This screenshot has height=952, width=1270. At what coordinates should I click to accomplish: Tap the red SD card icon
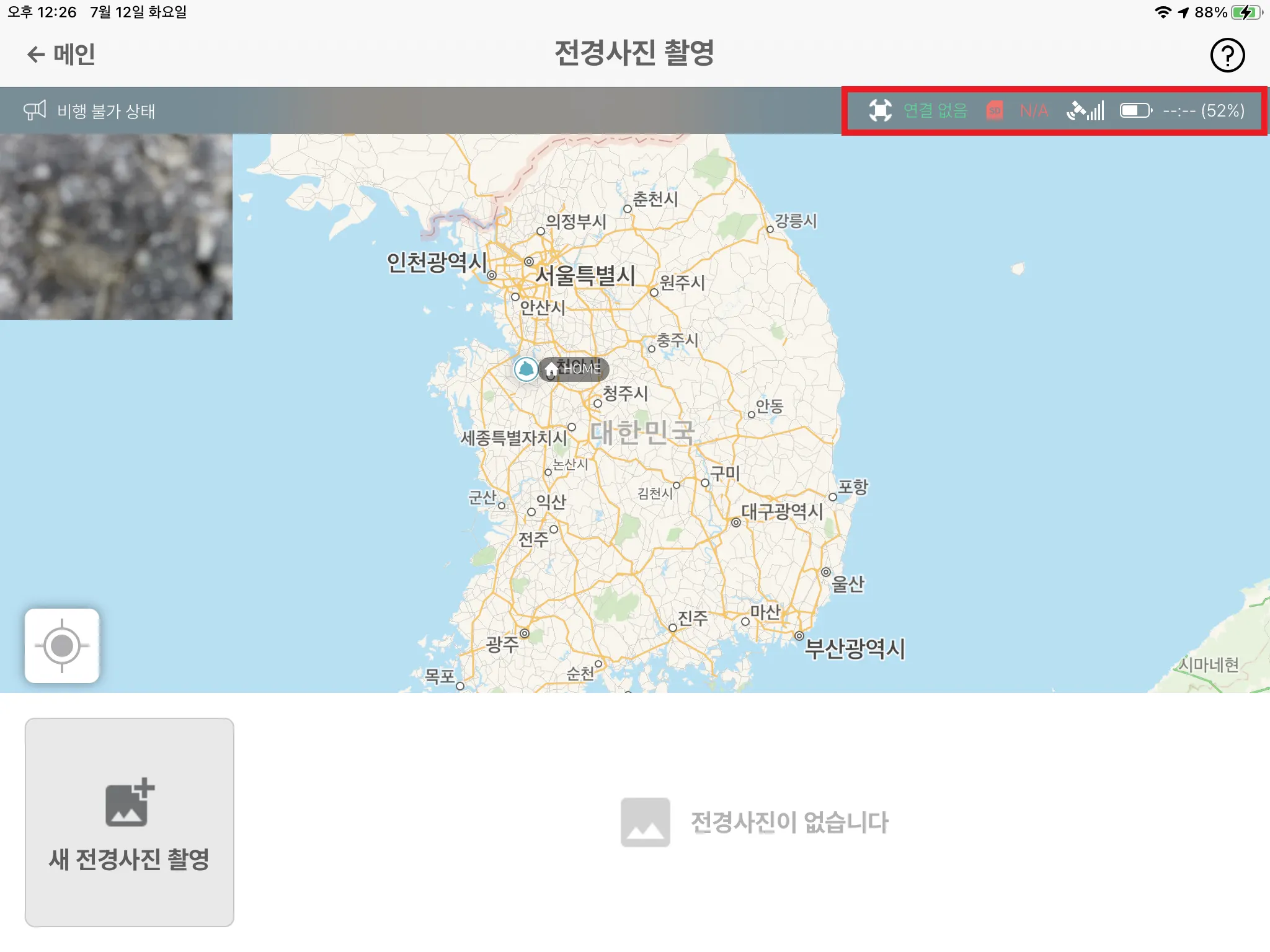[x=995, y=110]
